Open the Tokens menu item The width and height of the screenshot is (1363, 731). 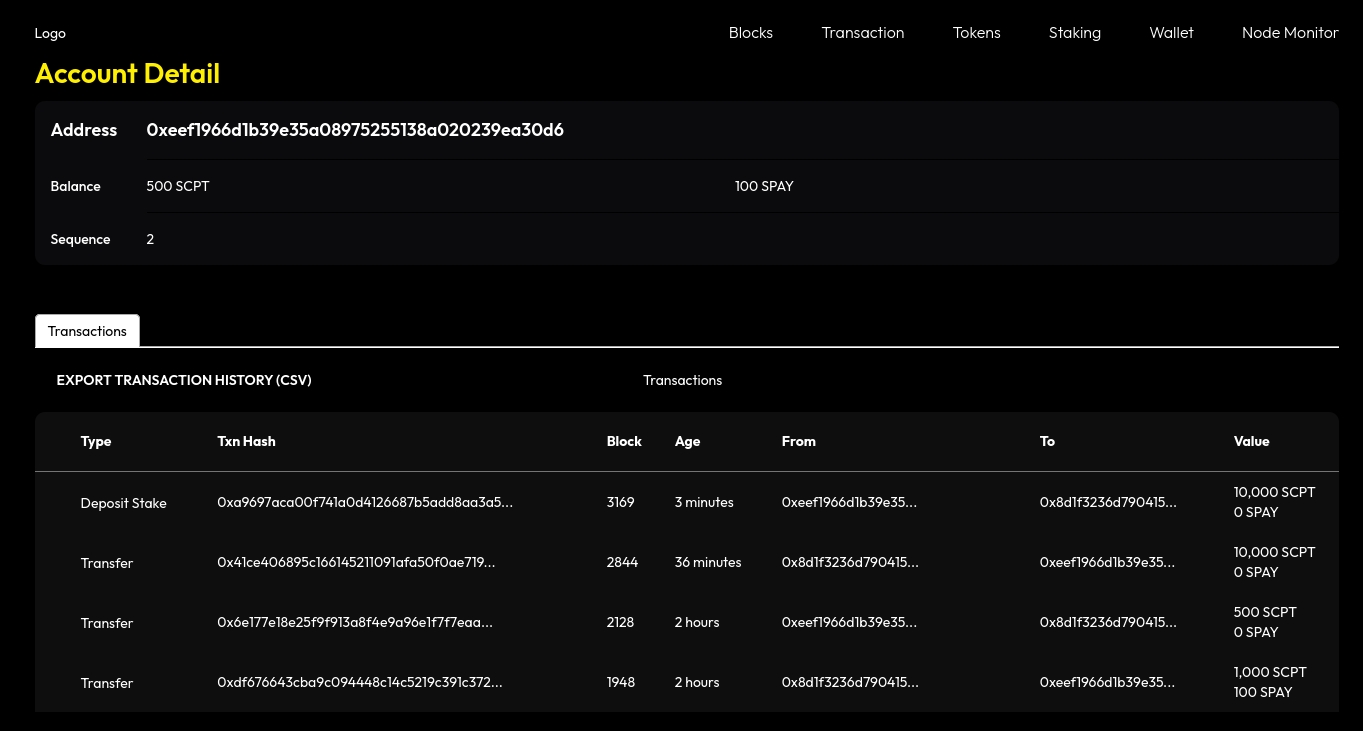tap(976, 33)
